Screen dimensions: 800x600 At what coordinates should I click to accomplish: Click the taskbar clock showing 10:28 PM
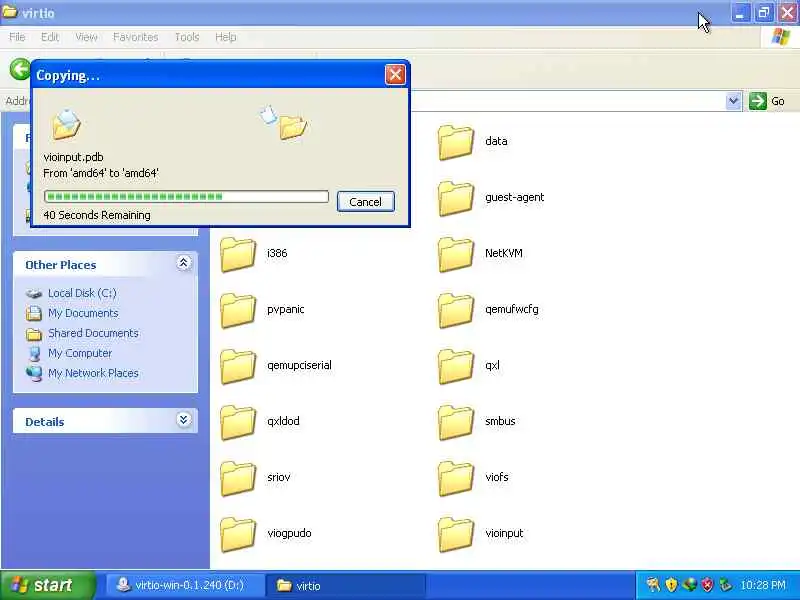pyautogui.click(x=763, y=585)
